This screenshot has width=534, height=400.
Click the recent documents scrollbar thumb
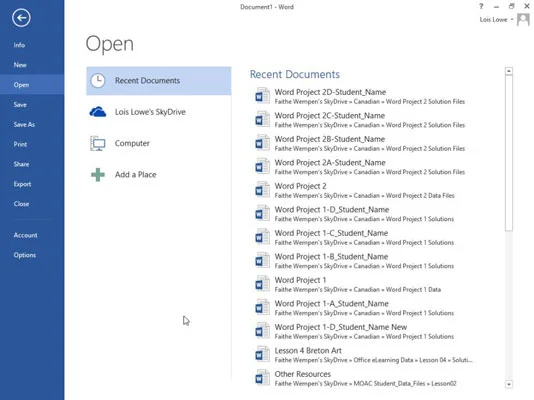click(509, 153)
